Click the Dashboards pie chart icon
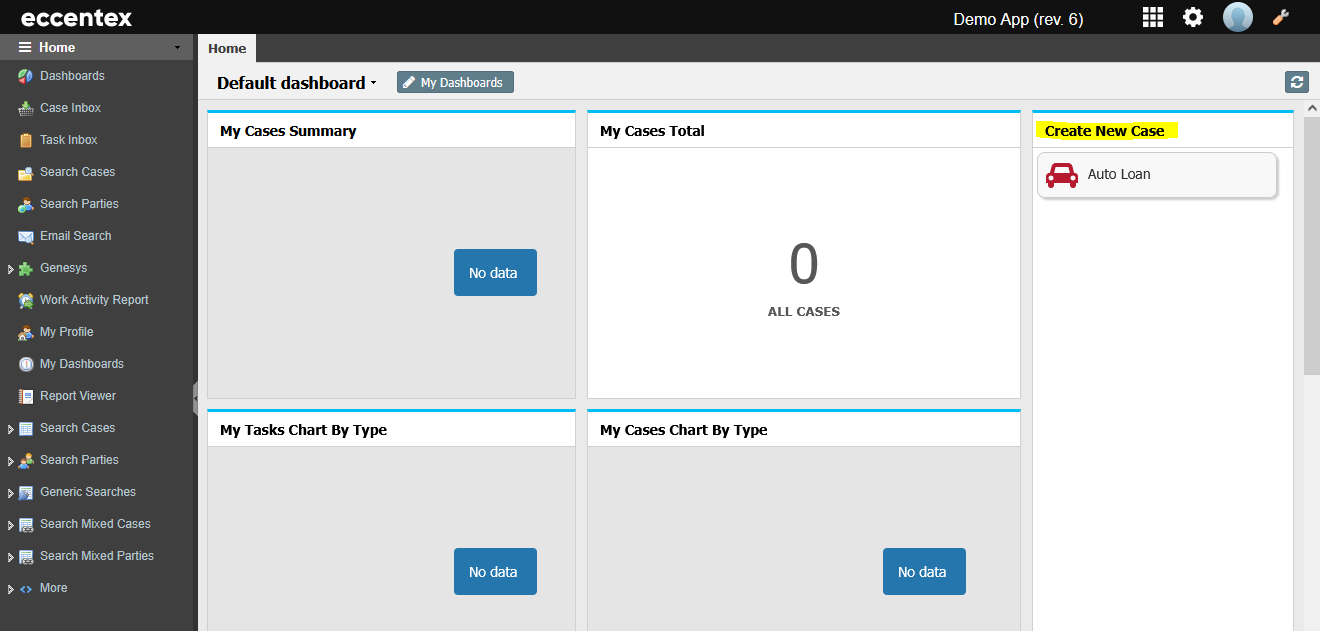Screen dimensions: 1320x631 (26, 76)
